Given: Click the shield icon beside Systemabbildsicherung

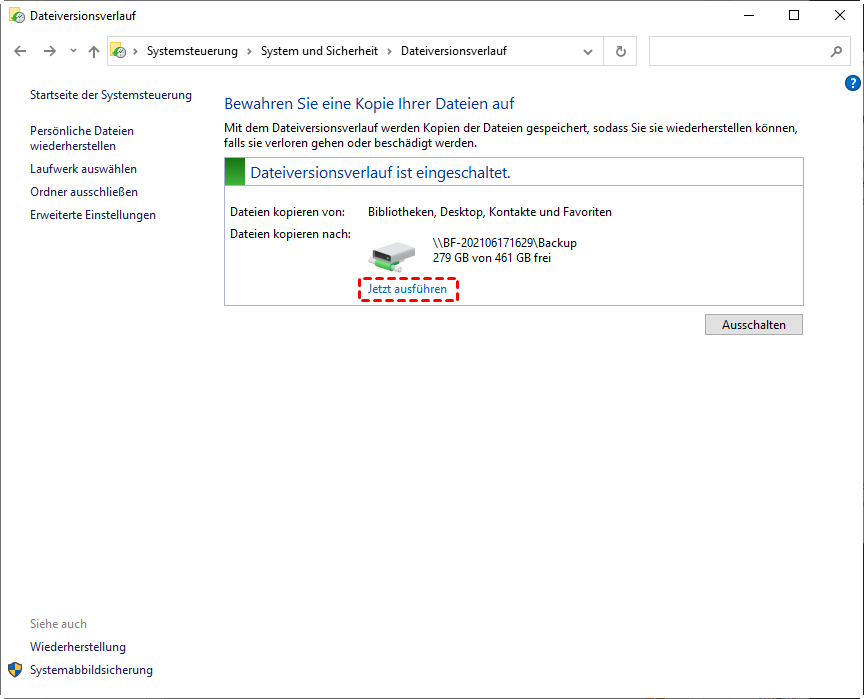Looking at the screenshot, I should pyautogui.click(x=15, y=670).
